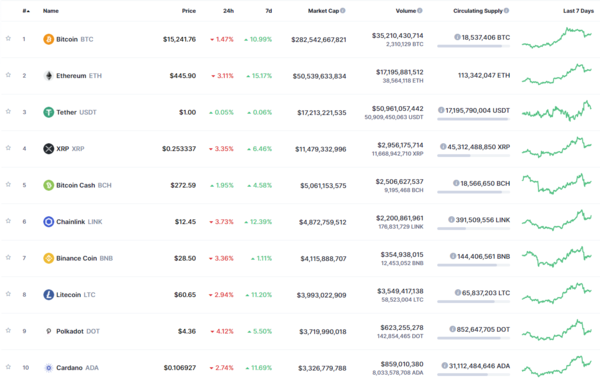Sort table by 7d column header
This screenshot has height=386, width=600.
pos(269,11)
